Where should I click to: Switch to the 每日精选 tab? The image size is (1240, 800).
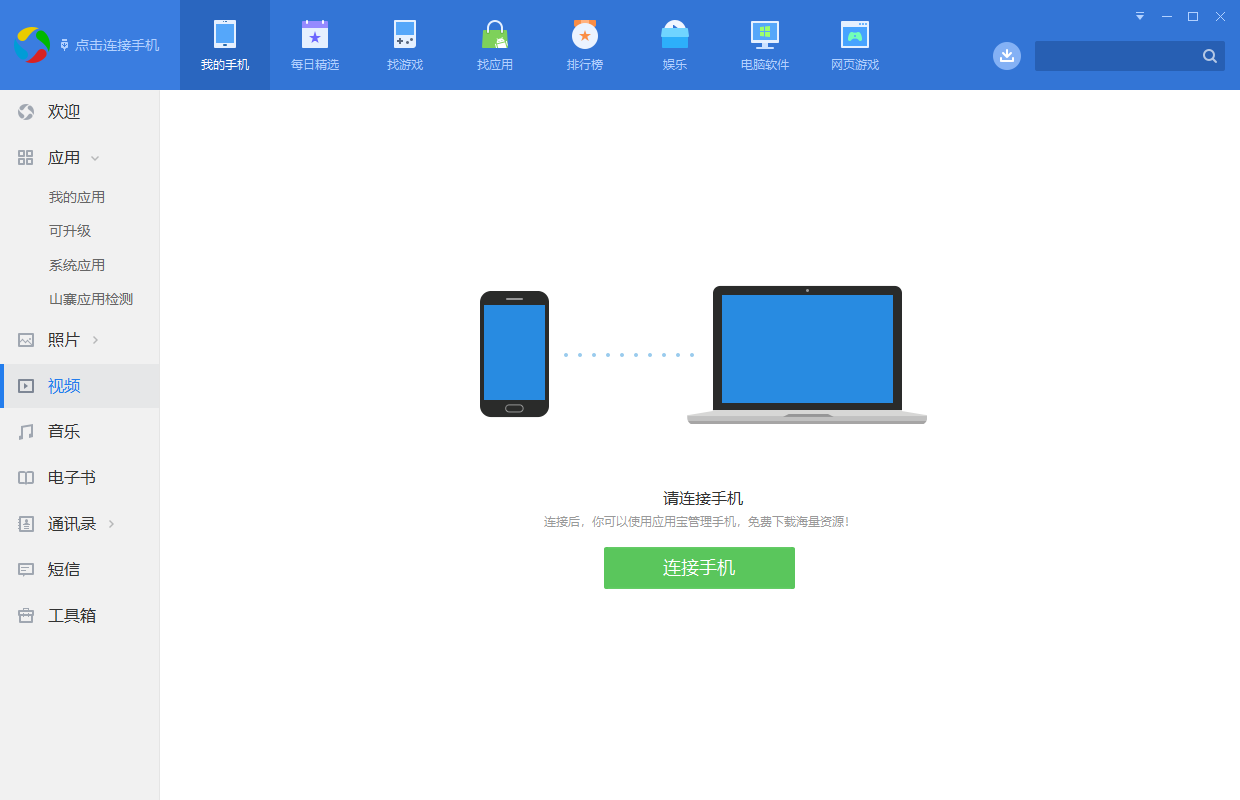[x=315, y=45]
